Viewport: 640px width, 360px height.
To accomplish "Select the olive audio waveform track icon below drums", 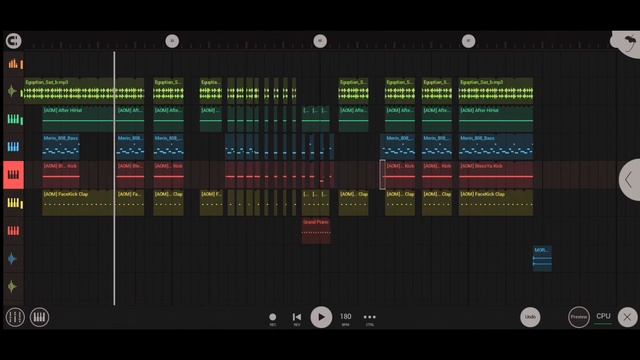I will 12,91.
